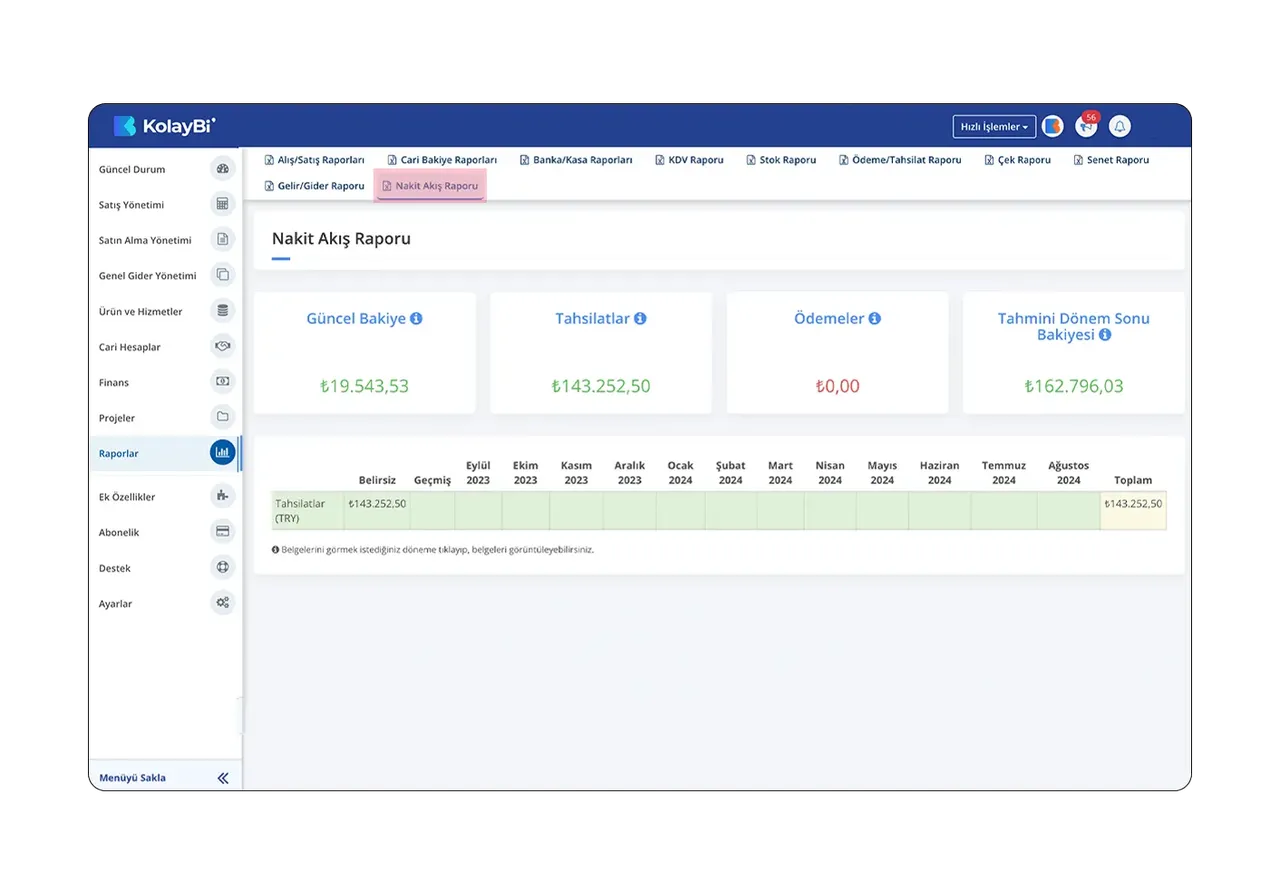Click the Tahsilatlar (TRY) row label
The height and width of the screenshot is (870, 1280).
(300, 511)
